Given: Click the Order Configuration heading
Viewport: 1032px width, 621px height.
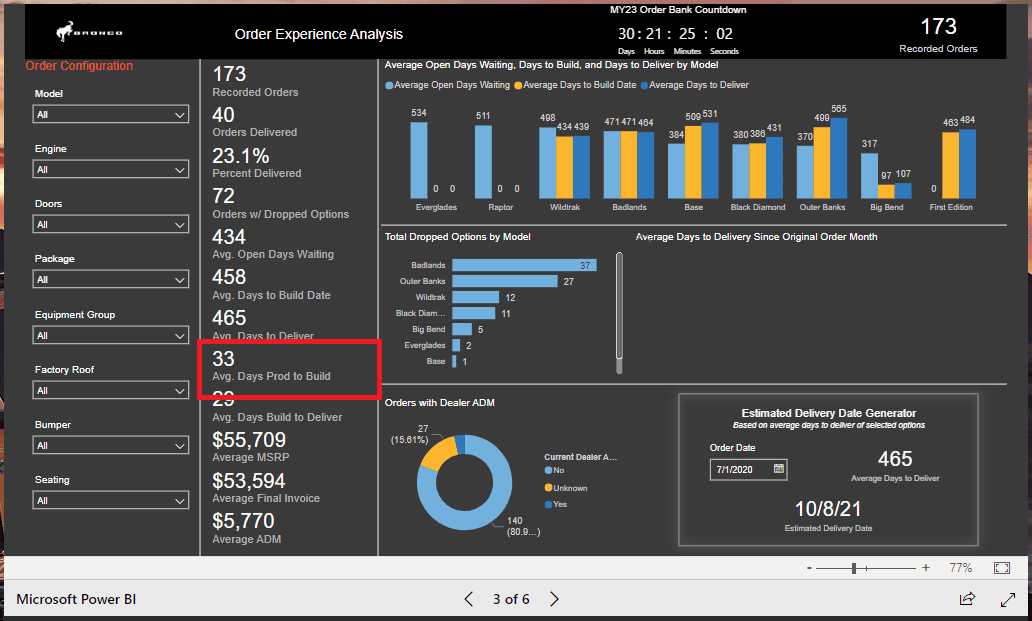Looking at the screenshot, I should click(79, 66).
